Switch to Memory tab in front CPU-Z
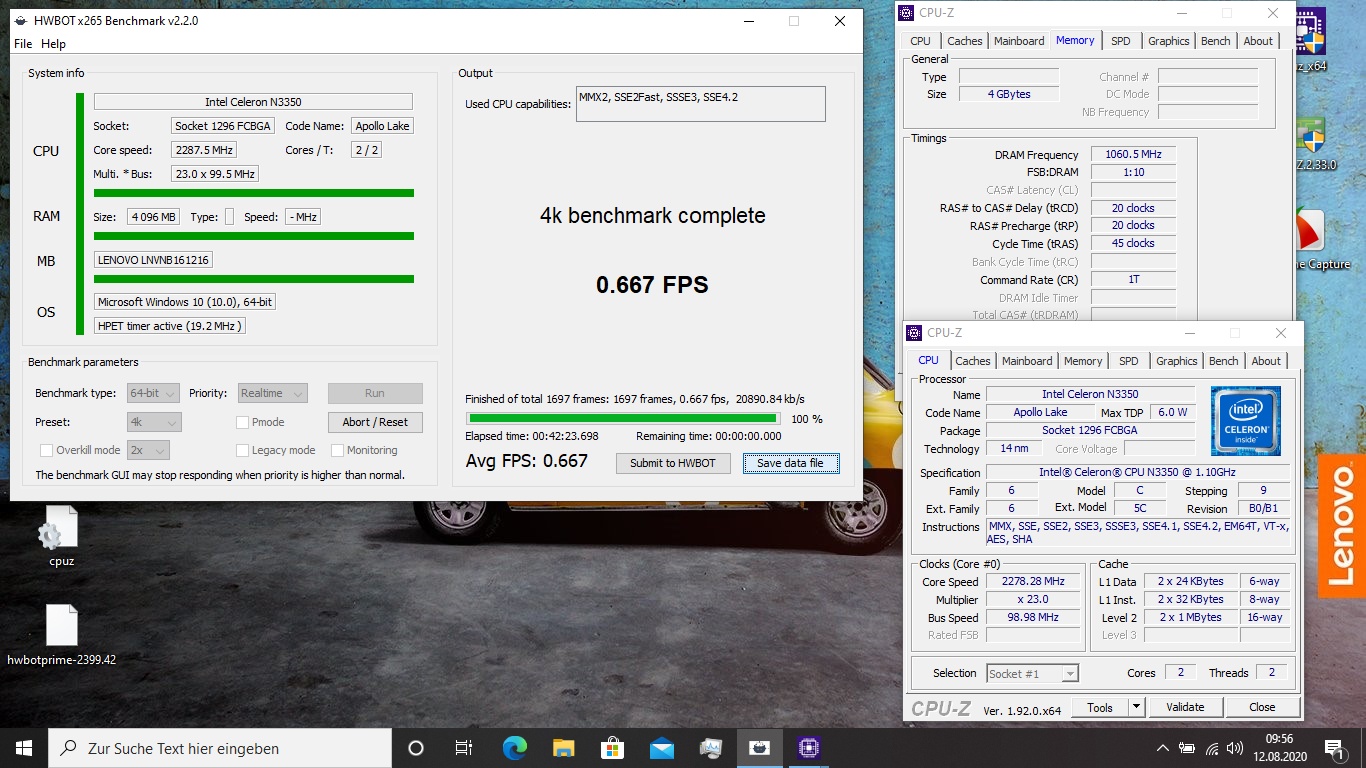 coord(1083,361)
